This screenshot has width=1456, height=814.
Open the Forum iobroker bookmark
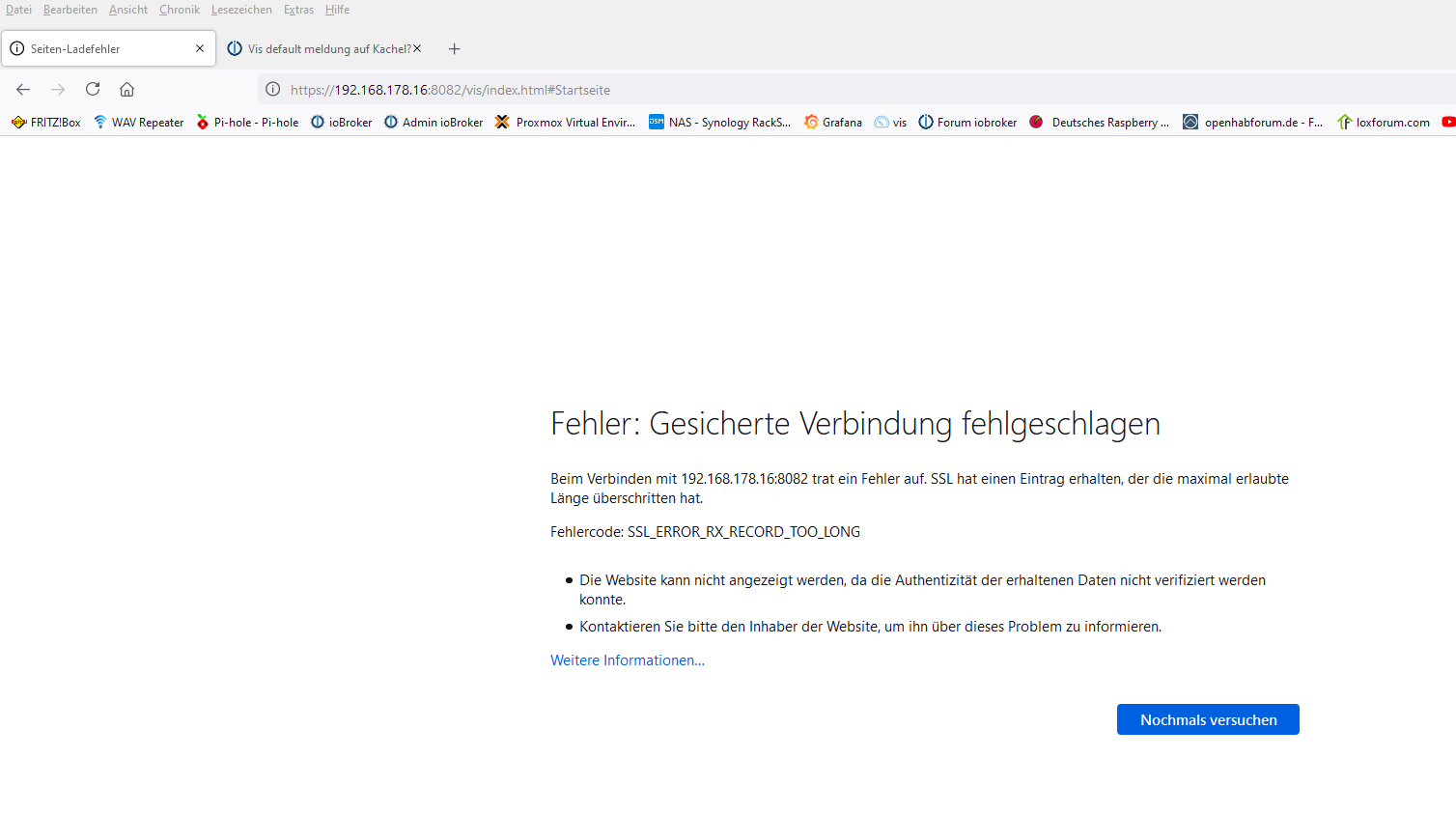tap(967, 123)
